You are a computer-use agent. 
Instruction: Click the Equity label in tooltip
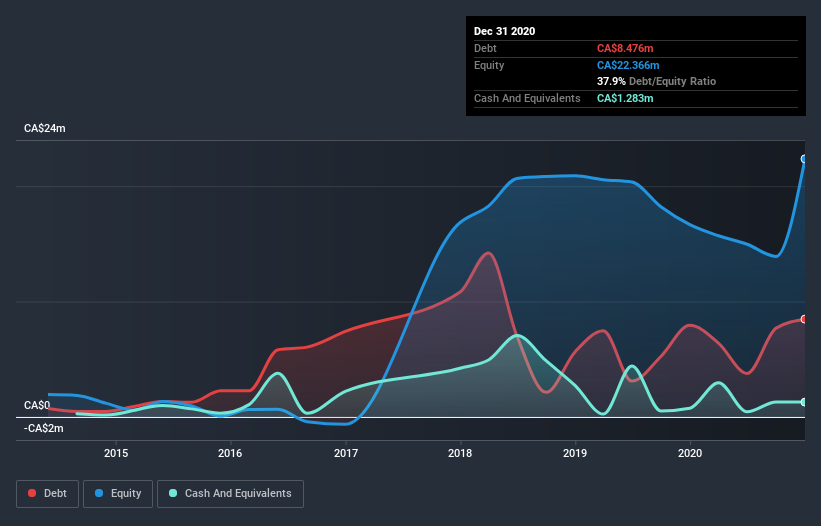[489, 65]
